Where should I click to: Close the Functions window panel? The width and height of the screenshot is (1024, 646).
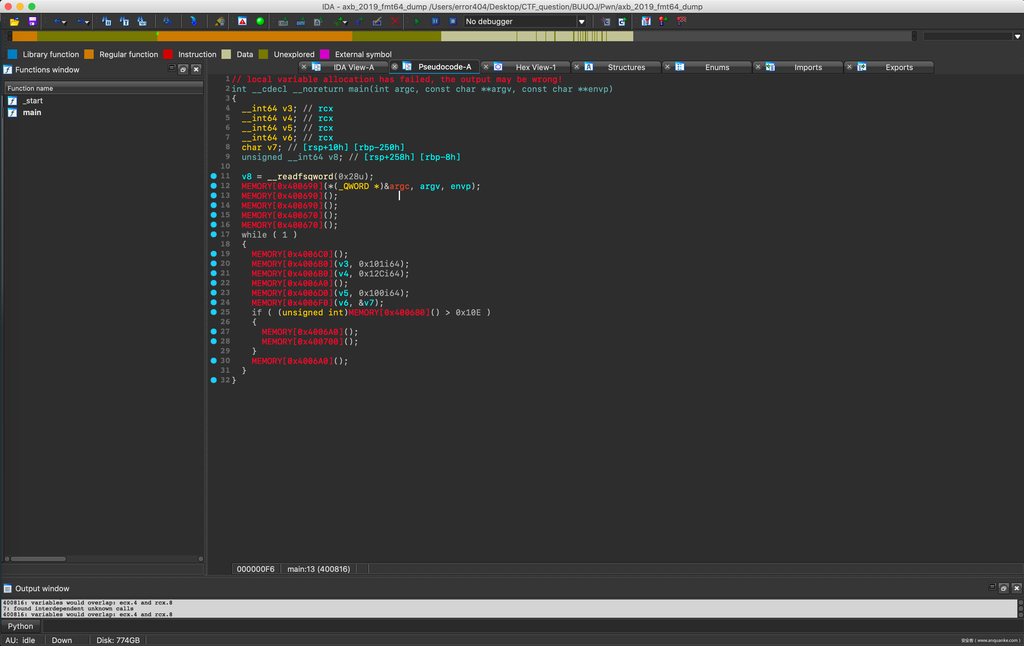tap(196, 69)
